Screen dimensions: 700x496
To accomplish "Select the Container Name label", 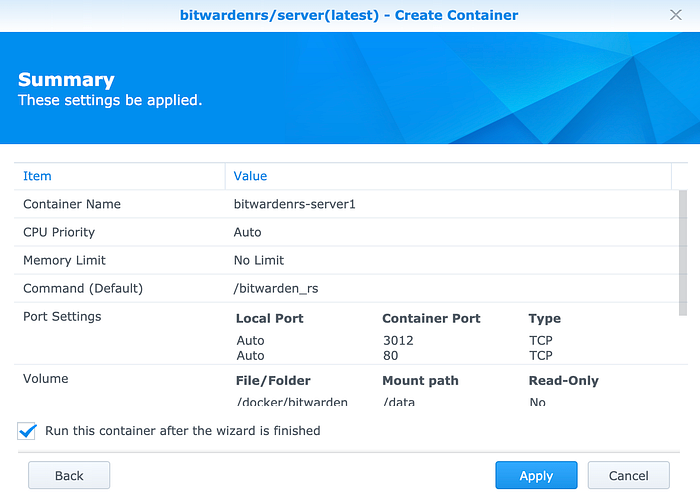I will [x=72, y=204].
